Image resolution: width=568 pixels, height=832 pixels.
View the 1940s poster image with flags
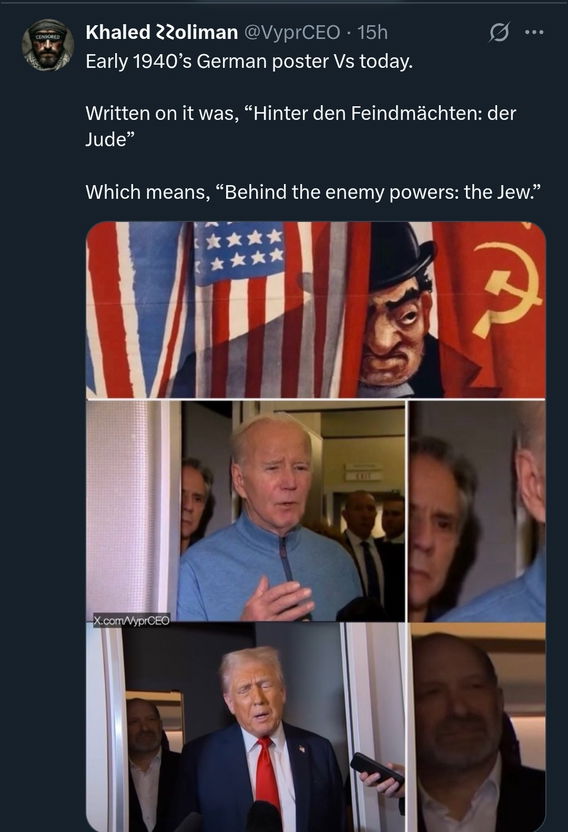click(316, 310)
